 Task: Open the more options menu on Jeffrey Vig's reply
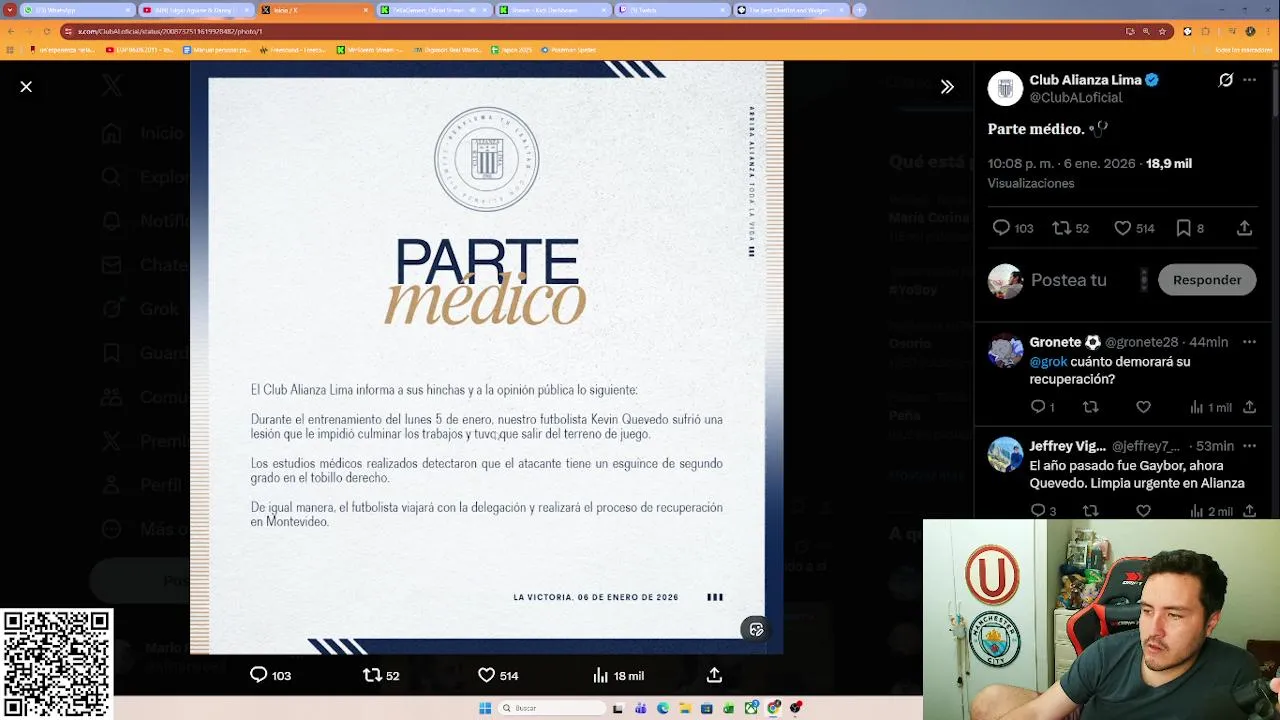click(x=1249, y=446)
